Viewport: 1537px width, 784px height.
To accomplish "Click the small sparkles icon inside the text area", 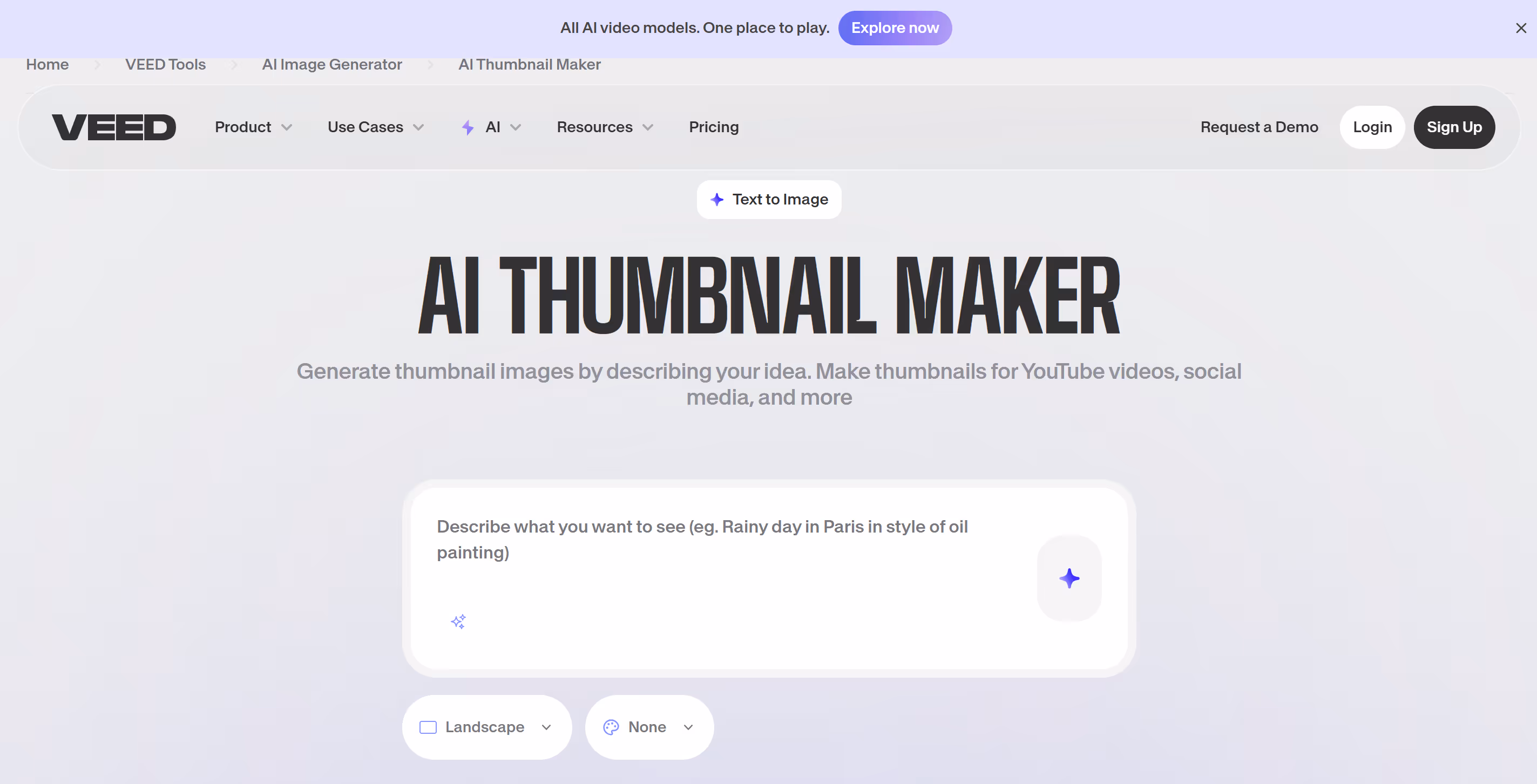I will point(458,621).
